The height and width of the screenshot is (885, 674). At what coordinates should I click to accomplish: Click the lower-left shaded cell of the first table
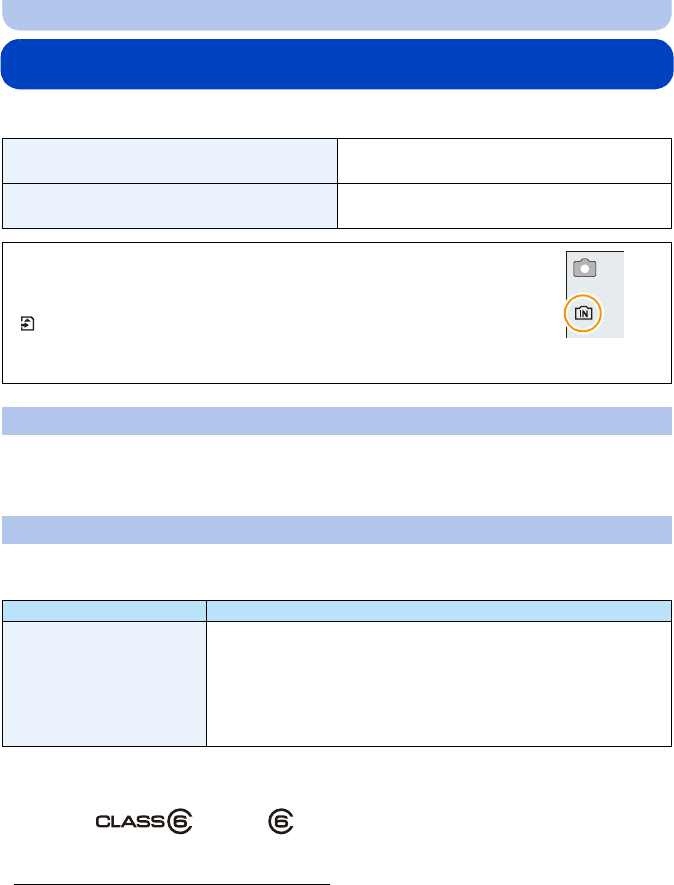(x=169, y=206)
